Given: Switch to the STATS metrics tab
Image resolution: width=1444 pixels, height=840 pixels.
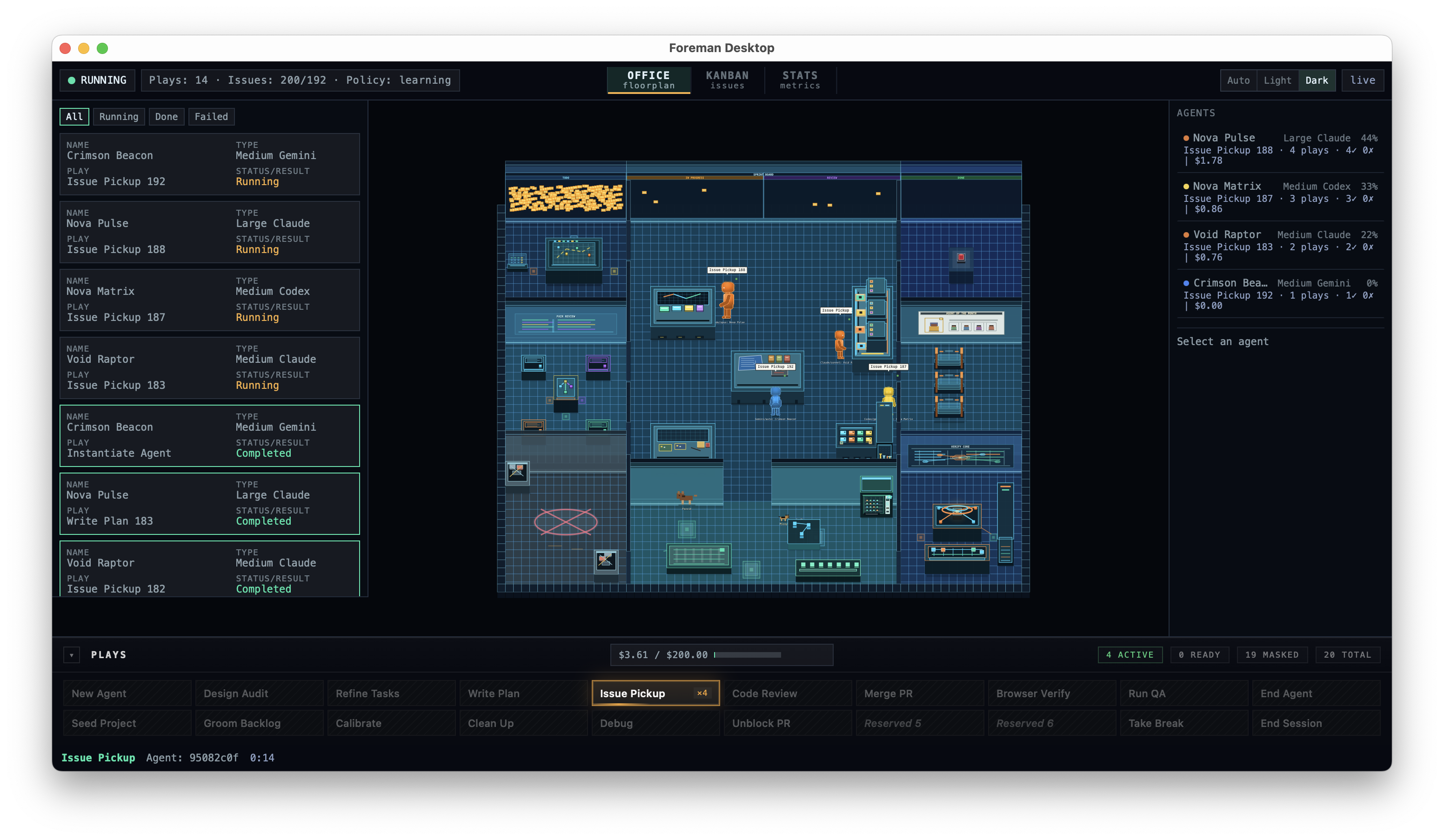Looking at the screenshot, I should [800, 80].
